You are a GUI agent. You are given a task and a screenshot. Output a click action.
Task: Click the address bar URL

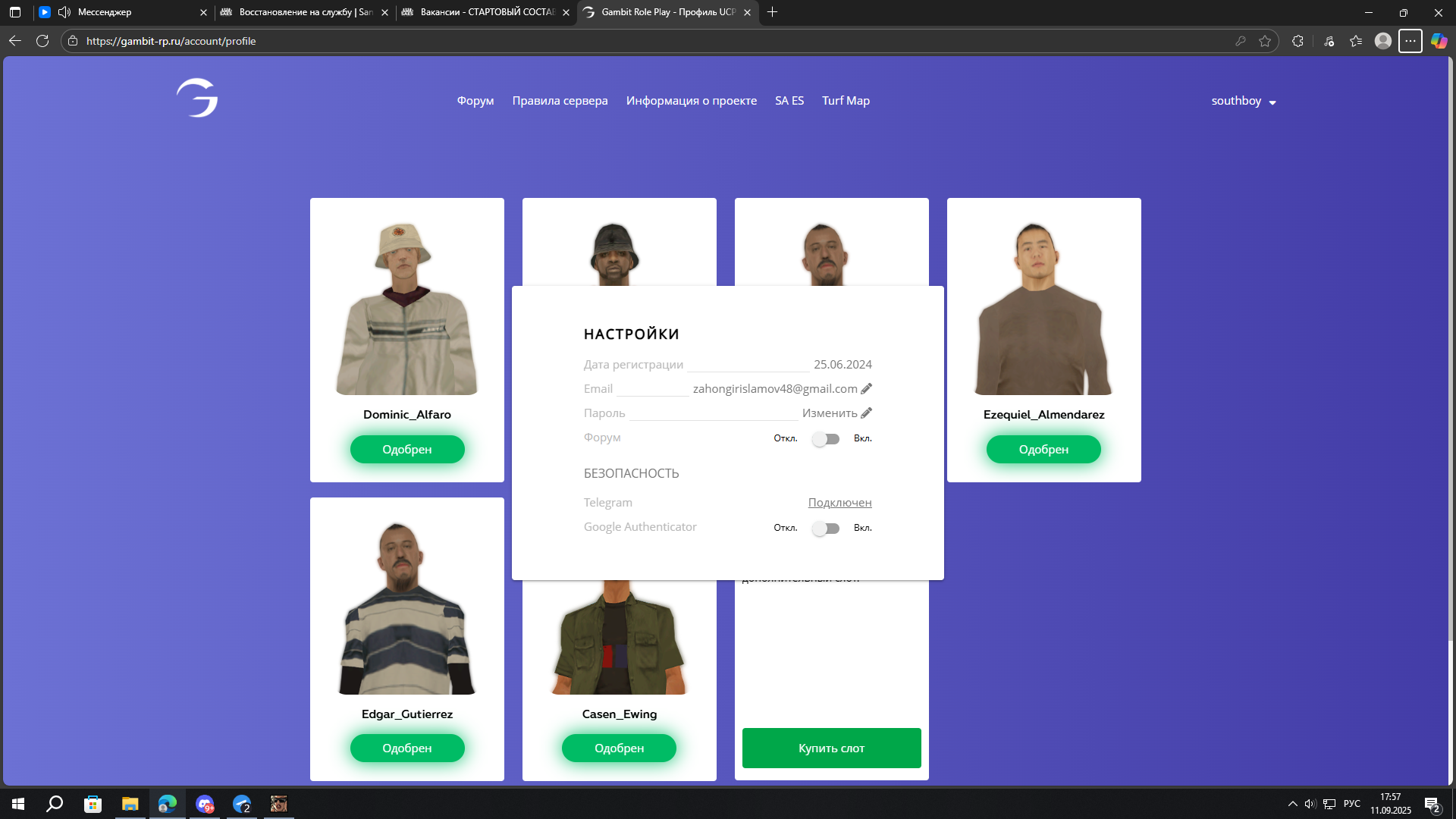click(x=171, y=41)
